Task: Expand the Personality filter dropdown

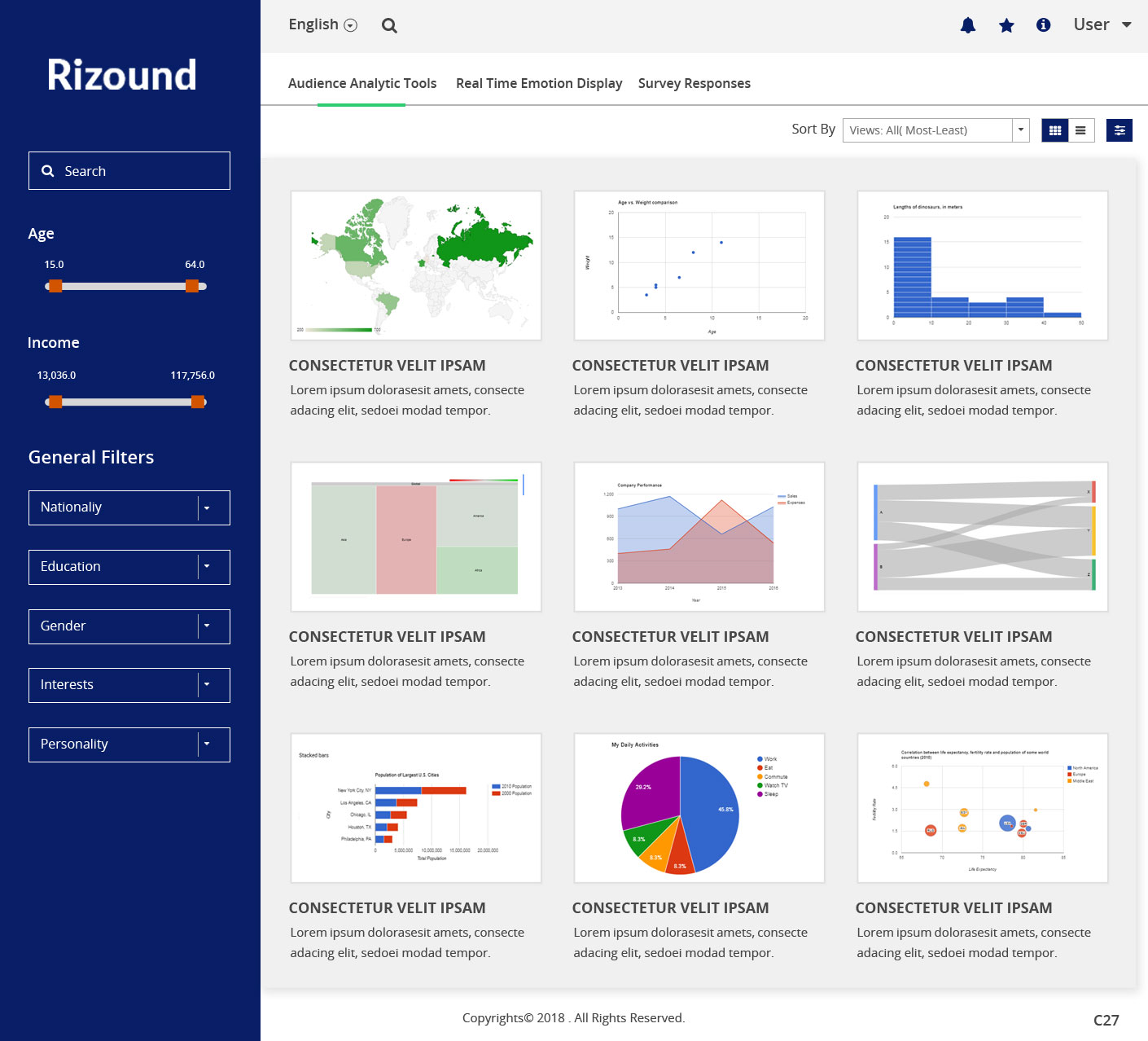Action: [129, 745]
